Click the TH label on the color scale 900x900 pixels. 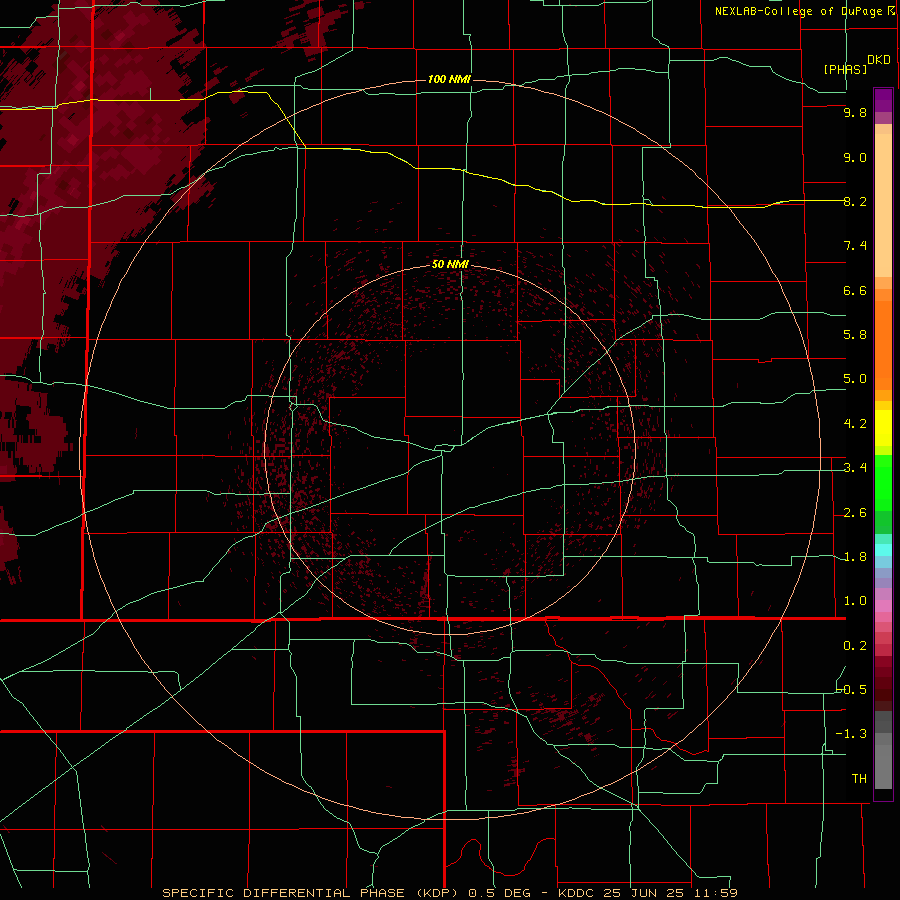click(859, 779)
